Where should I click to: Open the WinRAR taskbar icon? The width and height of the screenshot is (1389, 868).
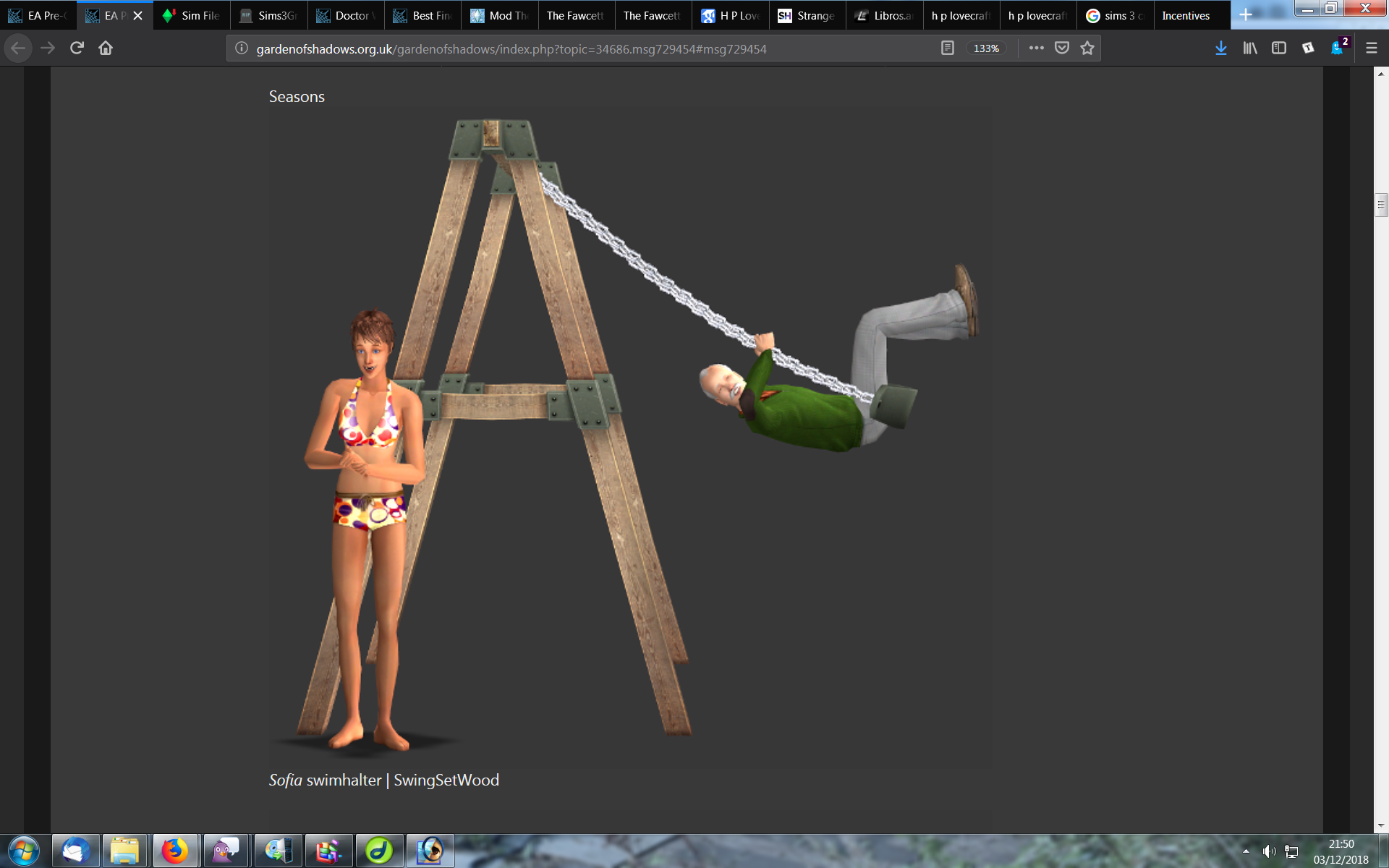pyautogui.click(x=328, y=851)
